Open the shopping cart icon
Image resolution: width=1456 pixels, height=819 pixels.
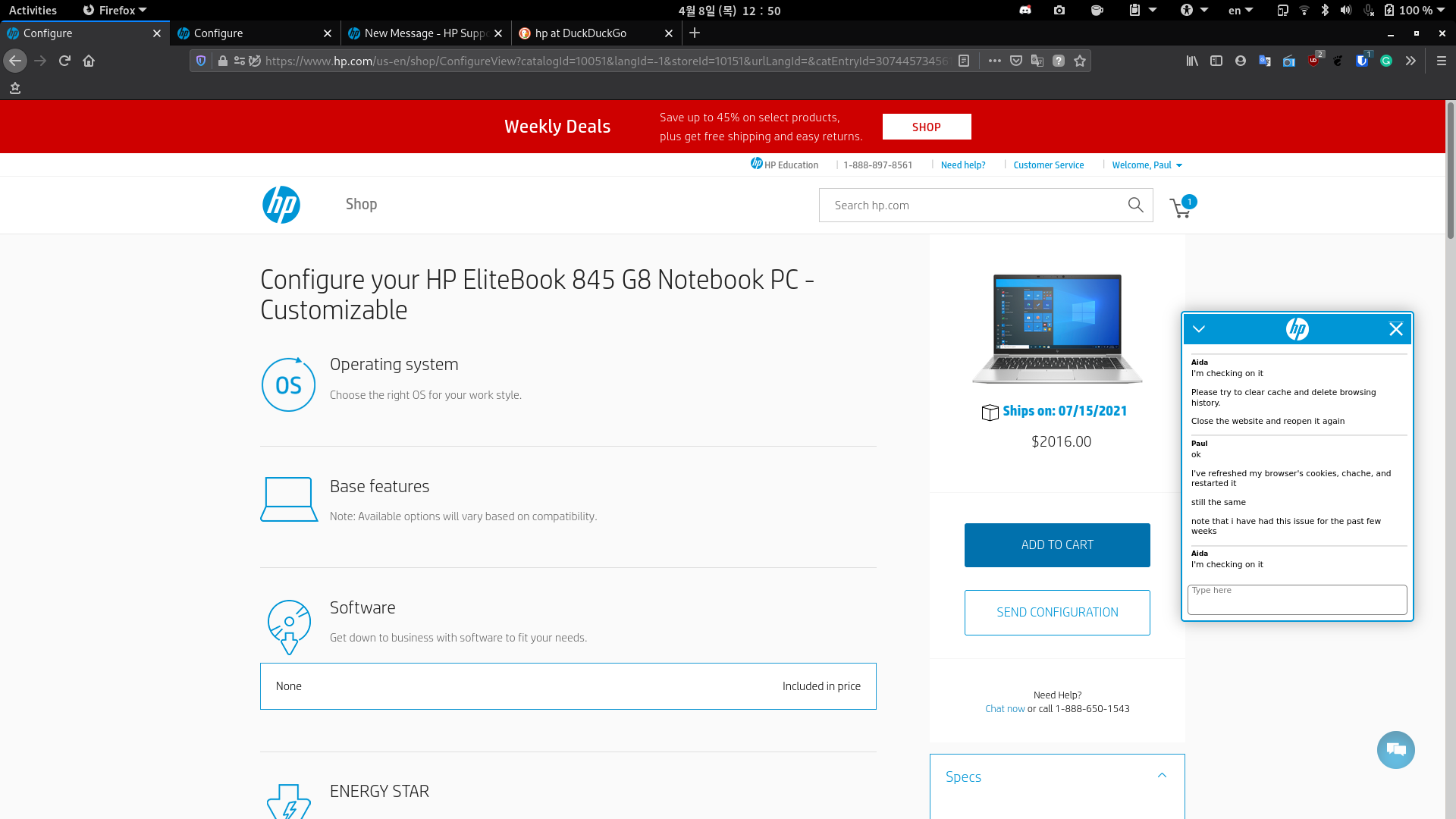click(1181, 207)
